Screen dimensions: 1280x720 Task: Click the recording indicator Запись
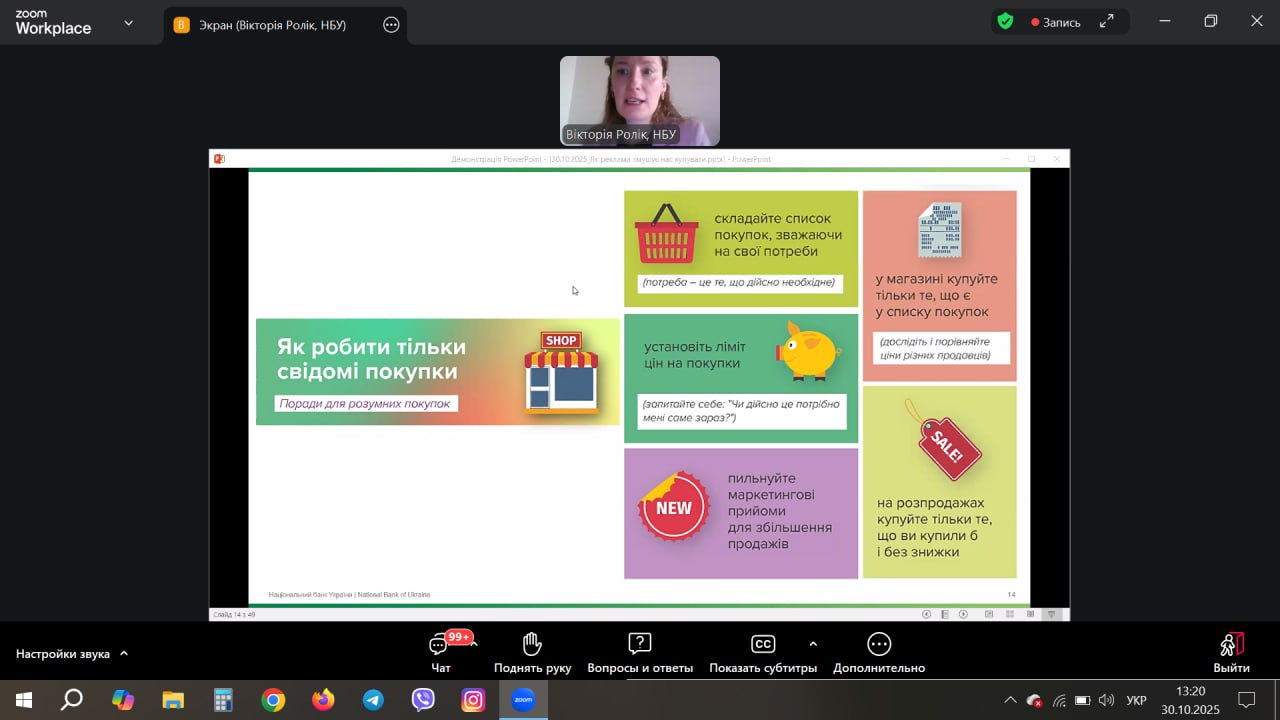[1055, 22]
